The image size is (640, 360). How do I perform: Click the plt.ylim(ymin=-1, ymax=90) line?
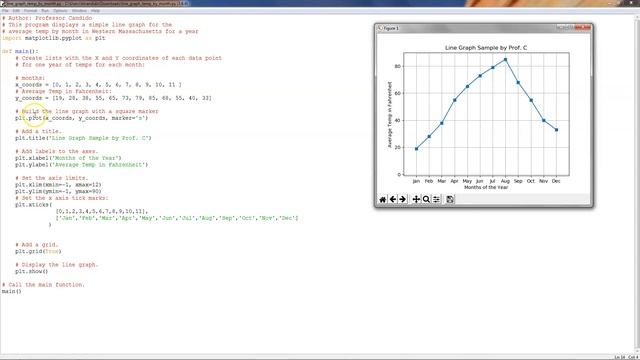58,191
